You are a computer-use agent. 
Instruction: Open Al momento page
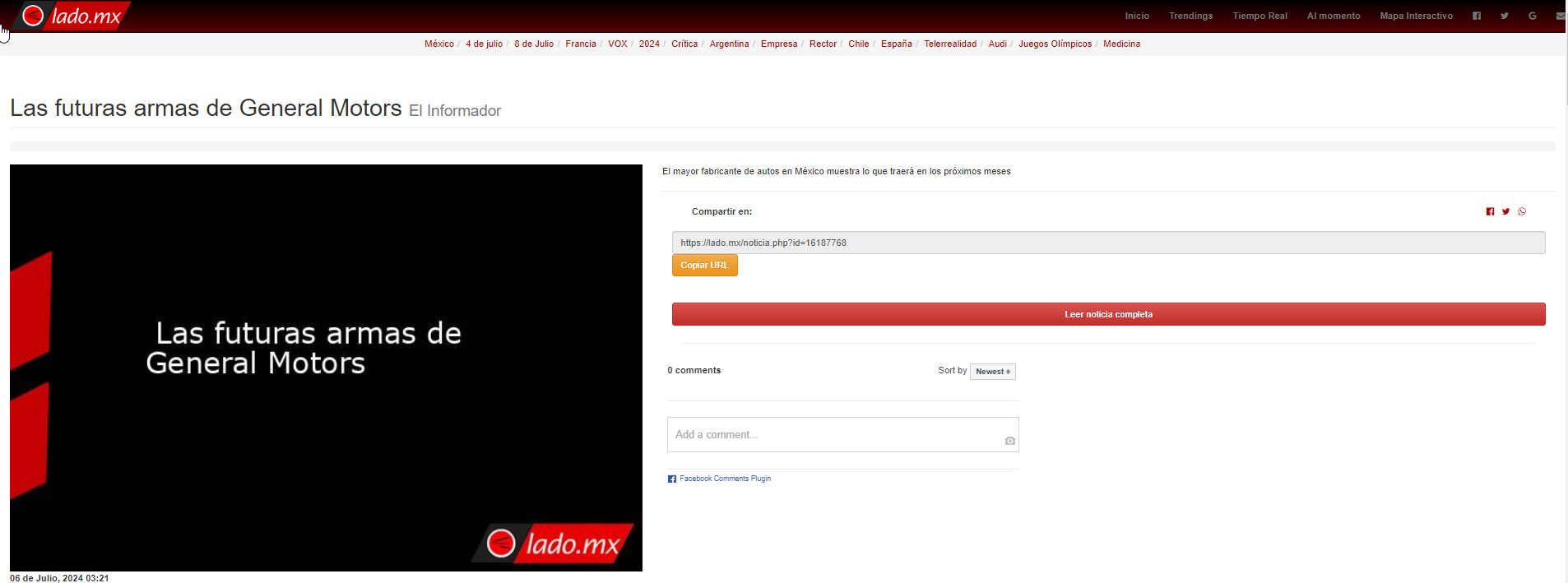1334,16
